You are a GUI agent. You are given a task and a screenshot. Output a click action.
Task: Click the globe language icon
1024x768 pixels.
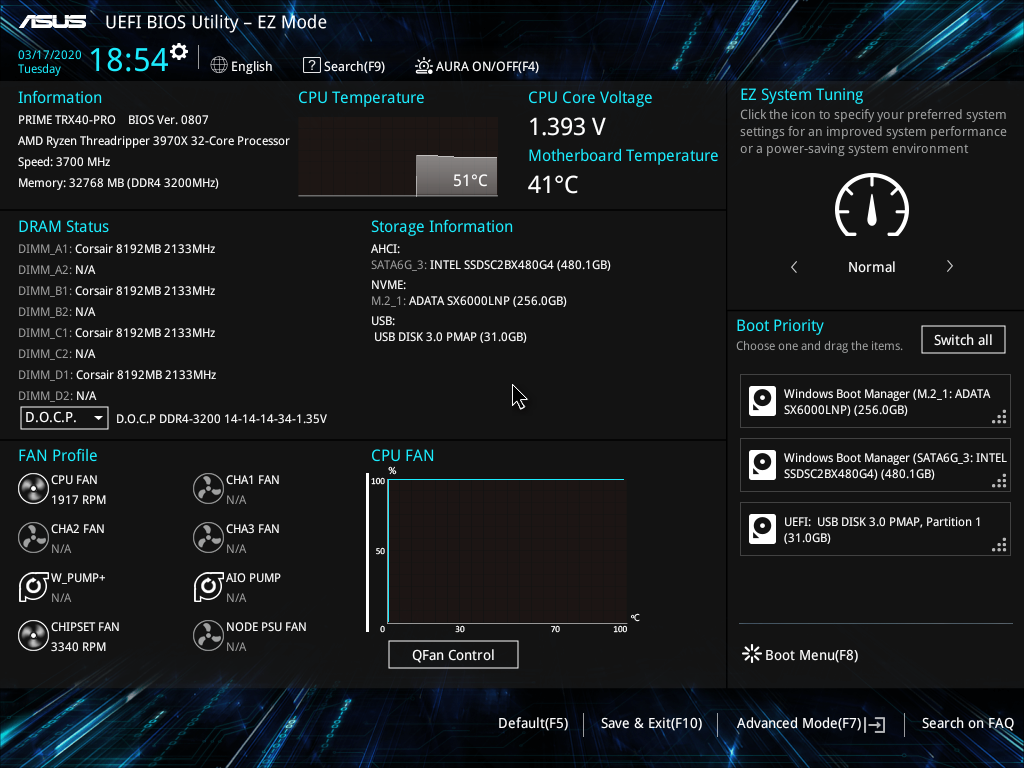(219, 65)
